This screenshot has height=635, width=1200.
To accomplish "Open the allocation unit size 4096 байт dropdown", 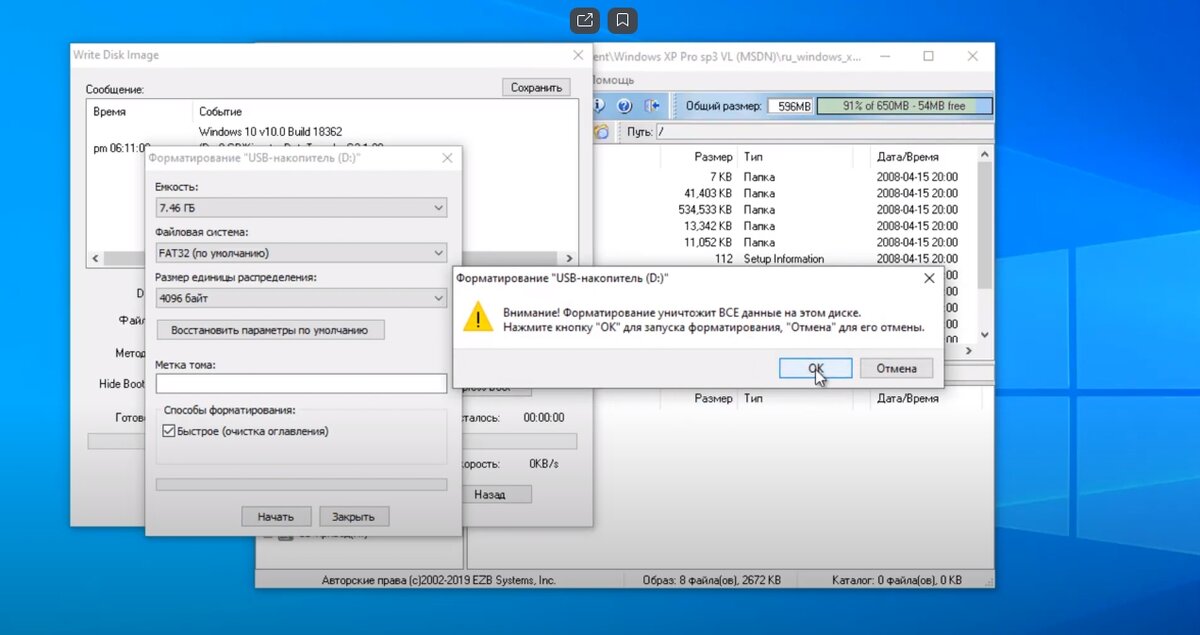I will tap(301, 298).
